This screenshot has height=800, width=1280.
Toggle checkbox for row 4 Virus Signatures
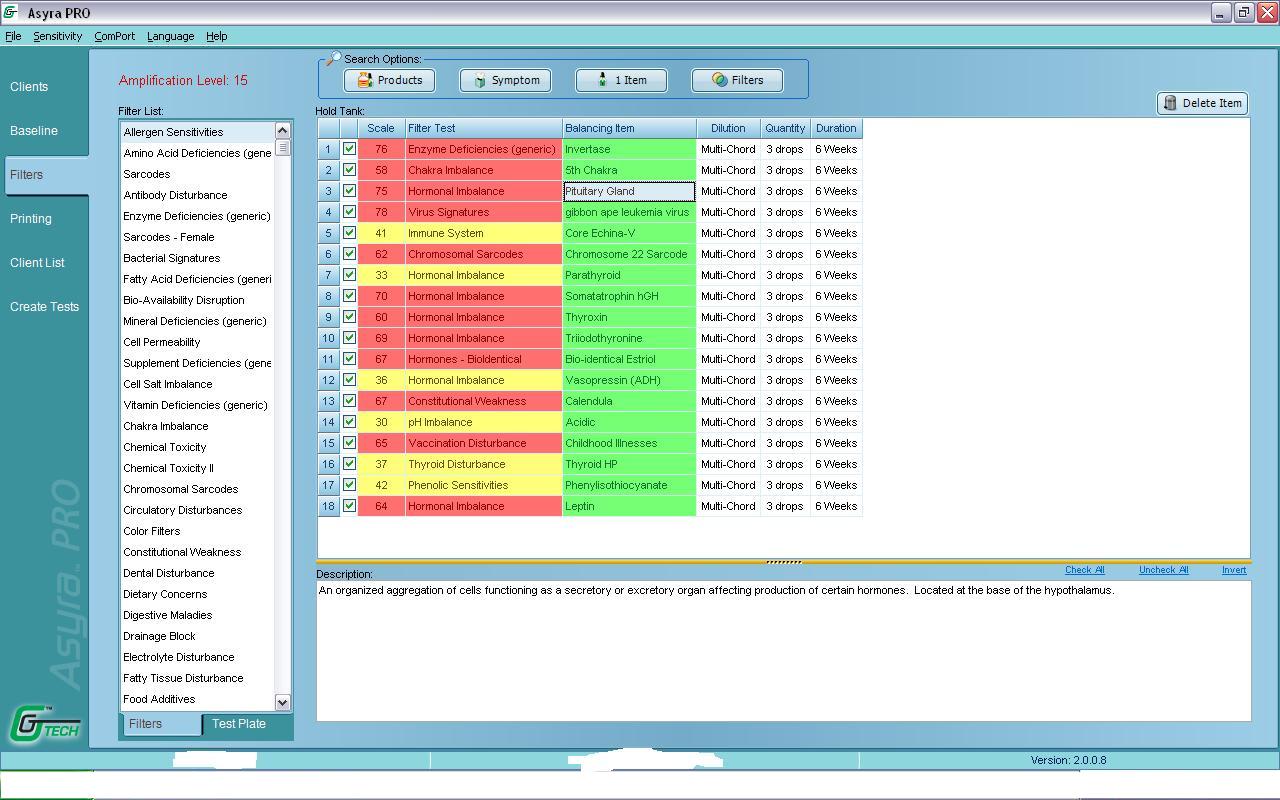tap(349, 212)
